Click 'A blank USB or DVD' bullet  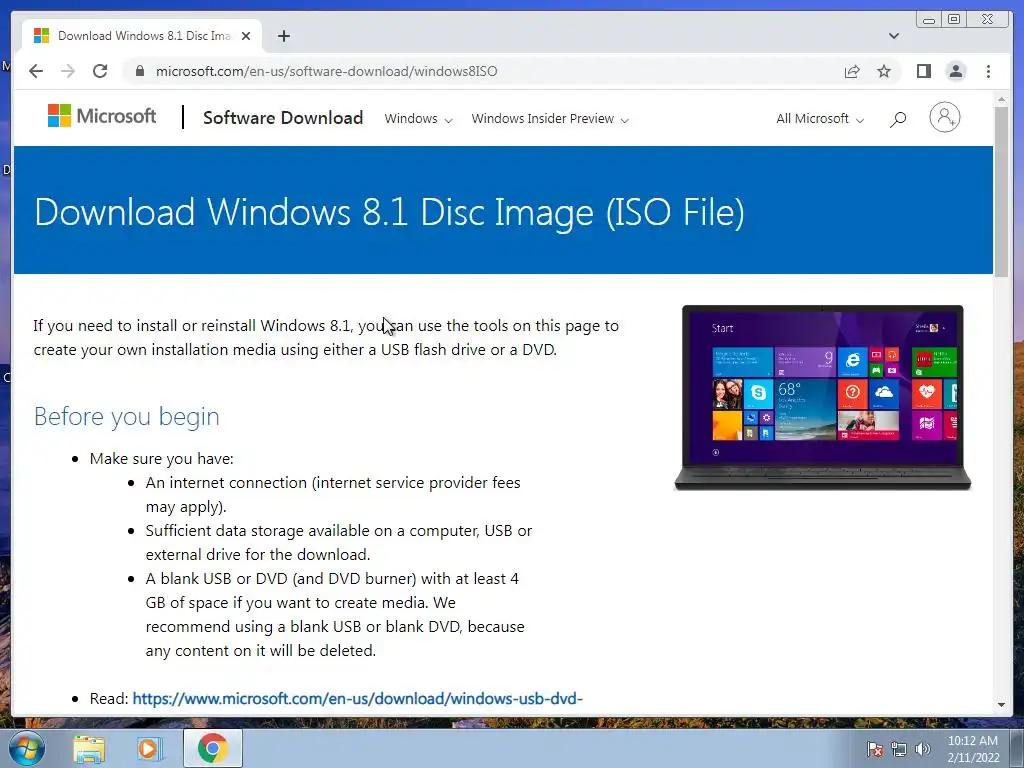click(x=335, y=615)
